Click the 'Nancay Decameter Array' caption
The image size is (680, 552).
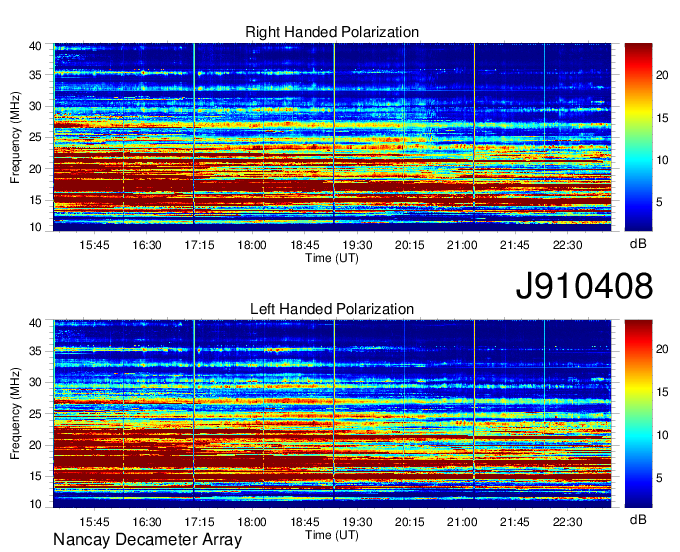(x=147, y=540)
